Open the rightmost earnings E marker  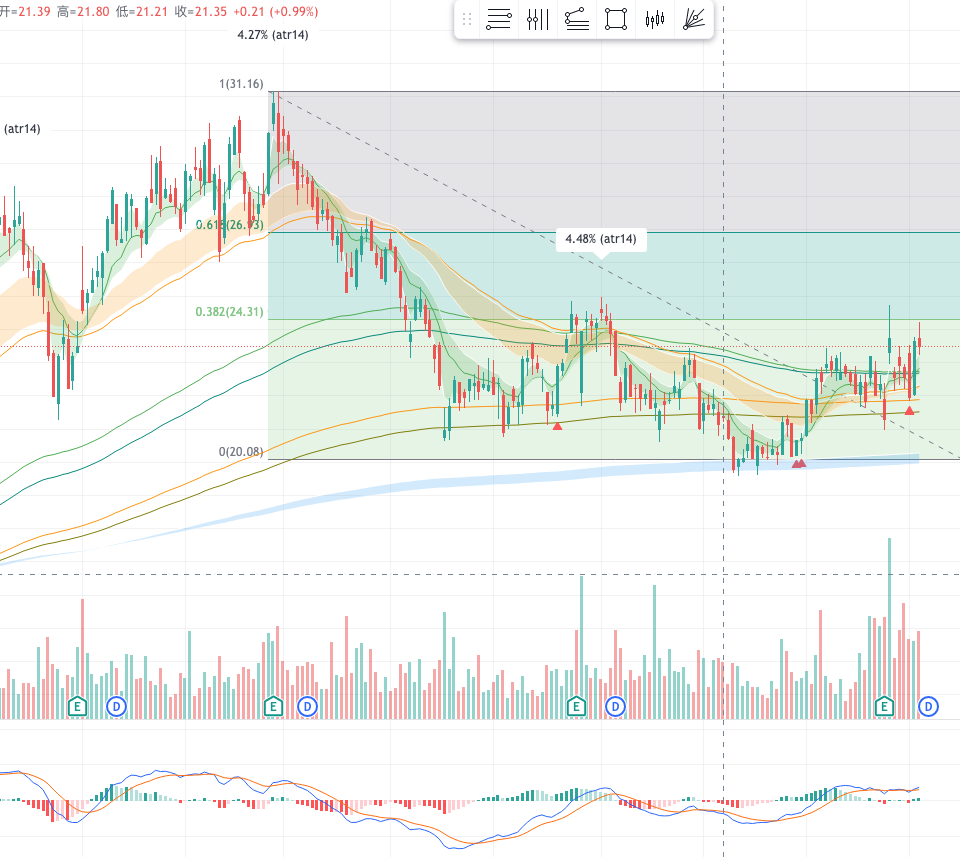[884, 706]
